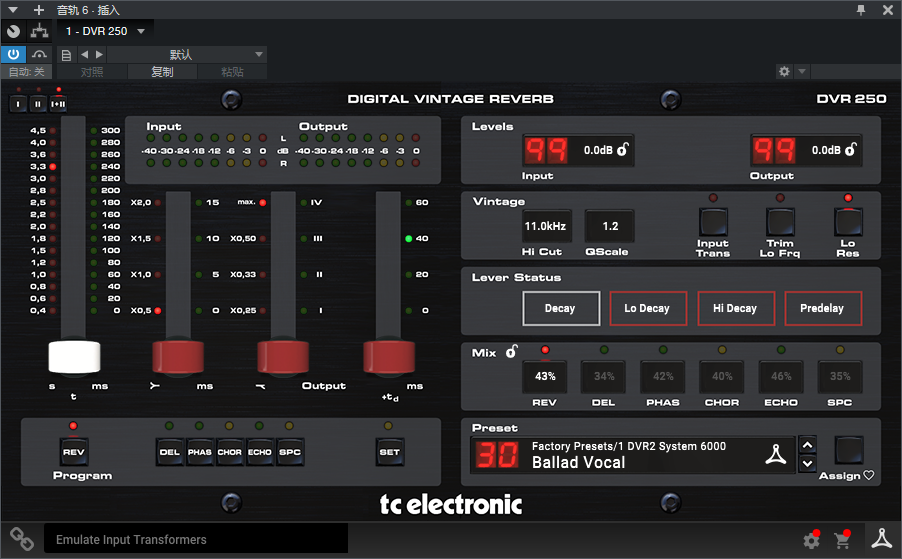Select the Predelay lever status tab
The width and height of the screenshot is (902, 559).
pyautogui.click(x=822, y=308)
